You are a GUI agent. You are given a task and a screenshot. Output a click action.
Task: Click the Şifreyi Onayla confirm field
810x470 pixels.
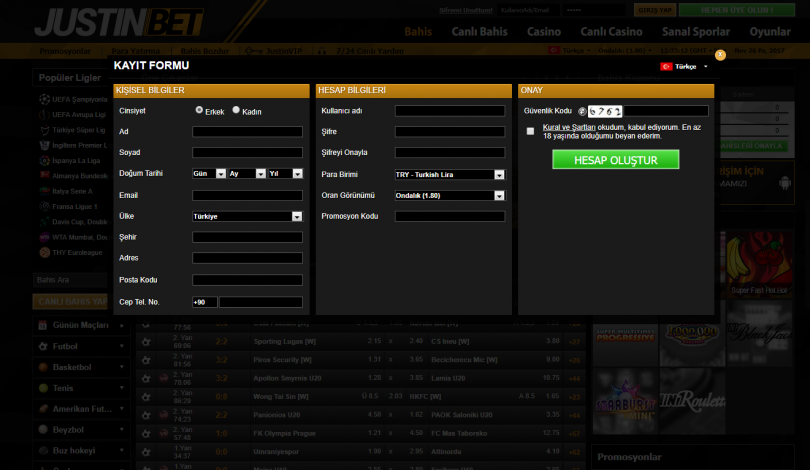click(x=449, y=152)
